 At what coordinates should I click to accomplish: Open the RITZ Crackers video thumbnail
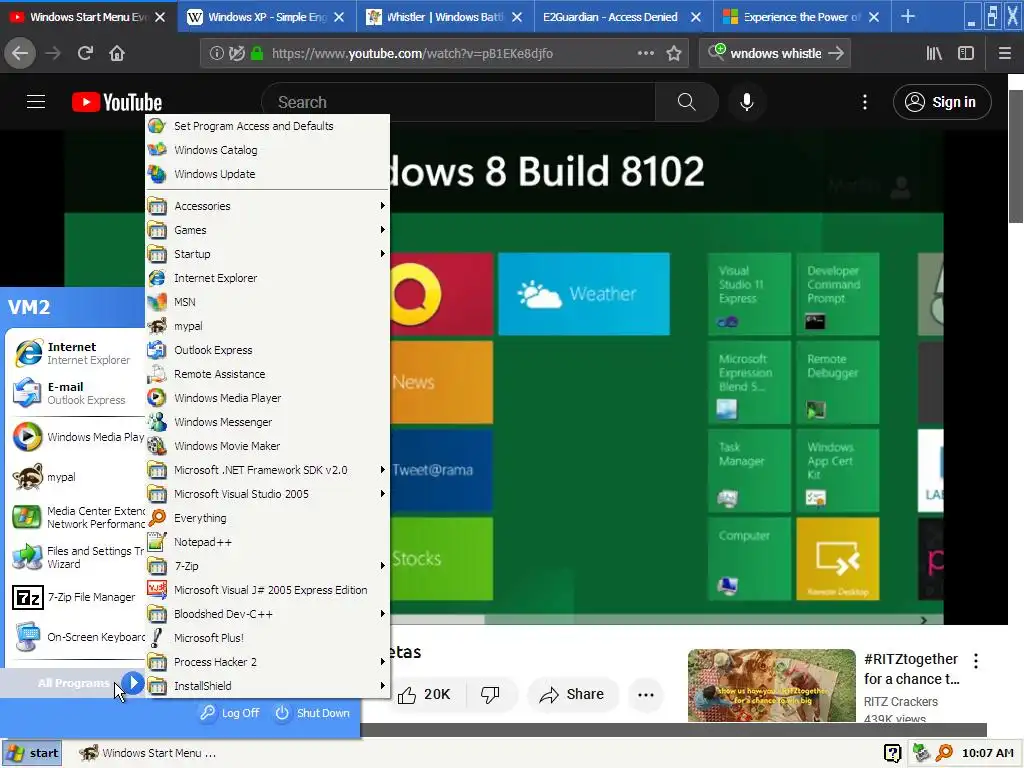click(771, 685)
